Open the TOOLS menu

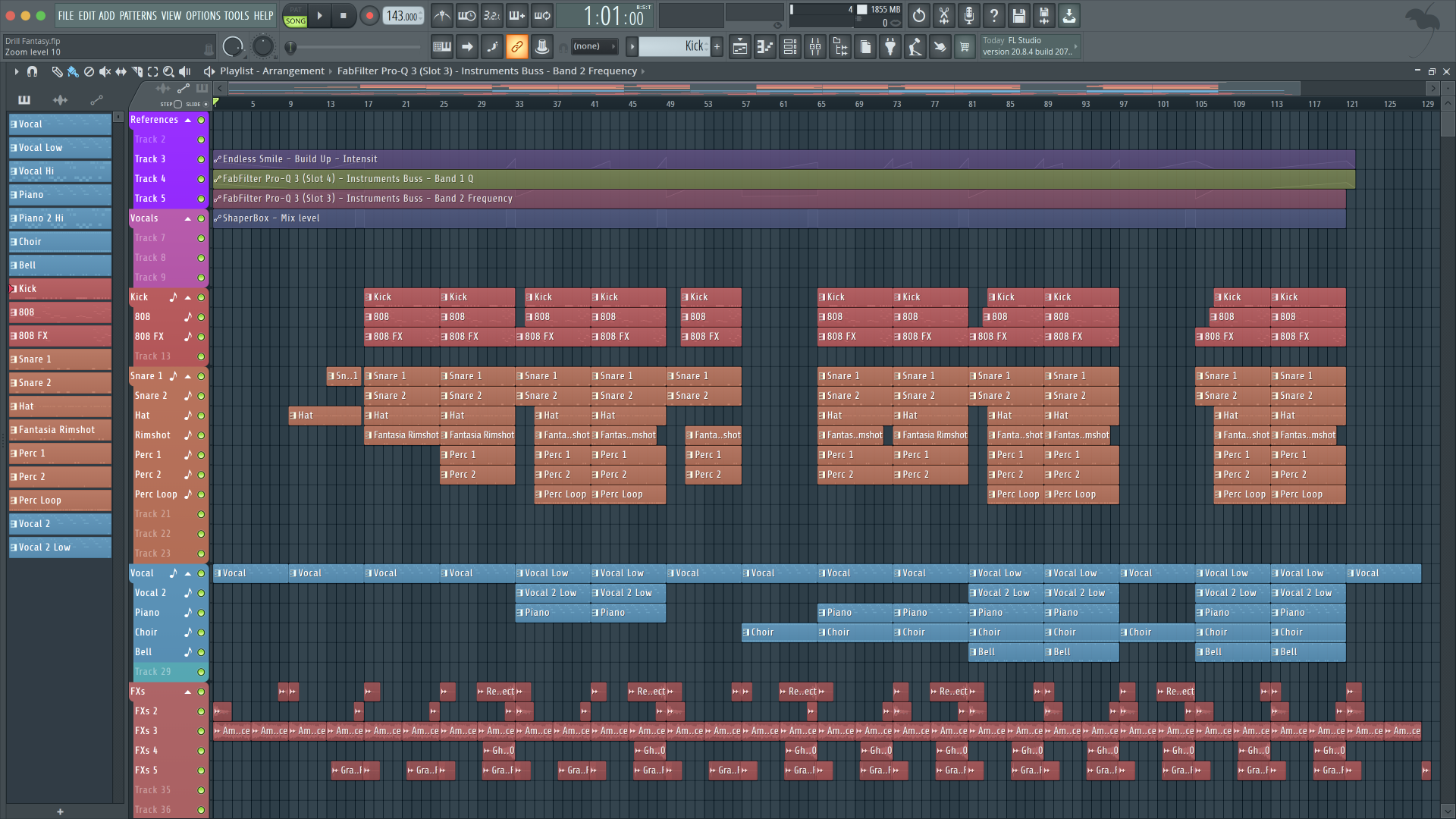click(237, 15)
